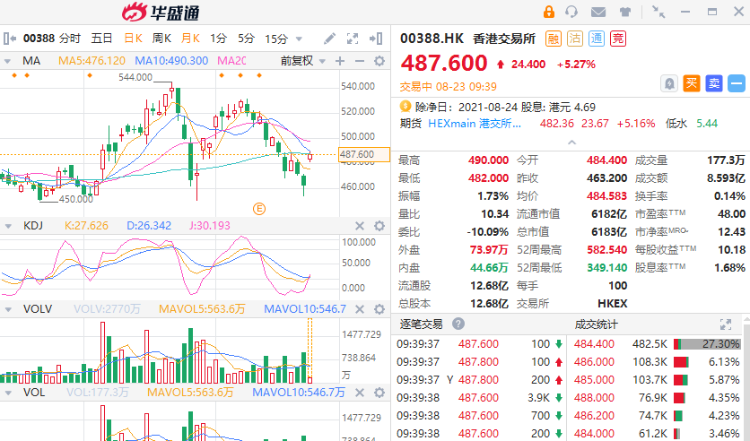Expand the trade statistics panel icon
The image size is (750, 441).
coord(726,324)
